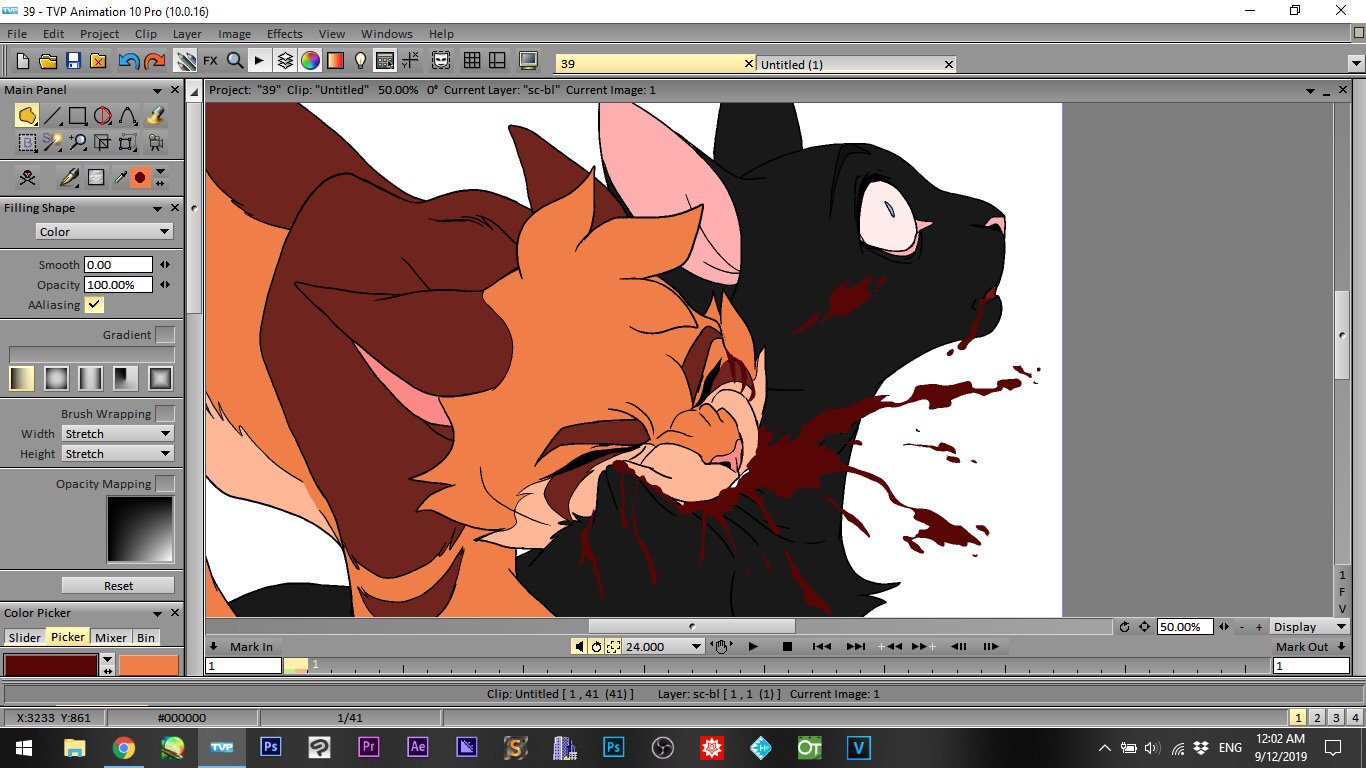The height and width of the screenshot is (768, 1366).
Task: Play the animation in timeline
Action: coord(753,647)
